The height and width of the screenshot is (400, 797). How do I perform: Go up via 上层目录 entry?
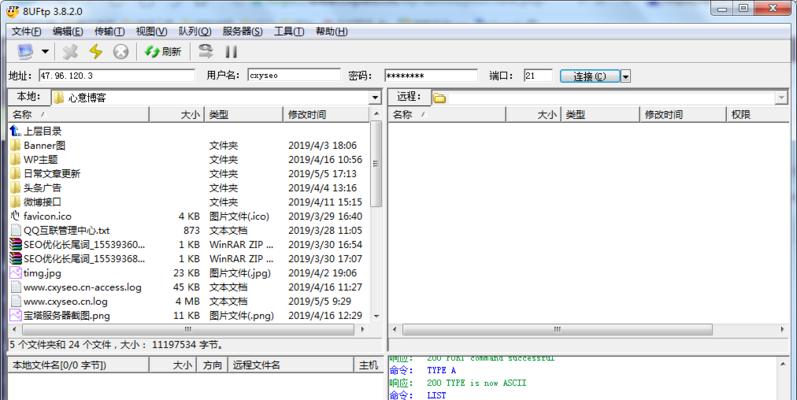36,131
